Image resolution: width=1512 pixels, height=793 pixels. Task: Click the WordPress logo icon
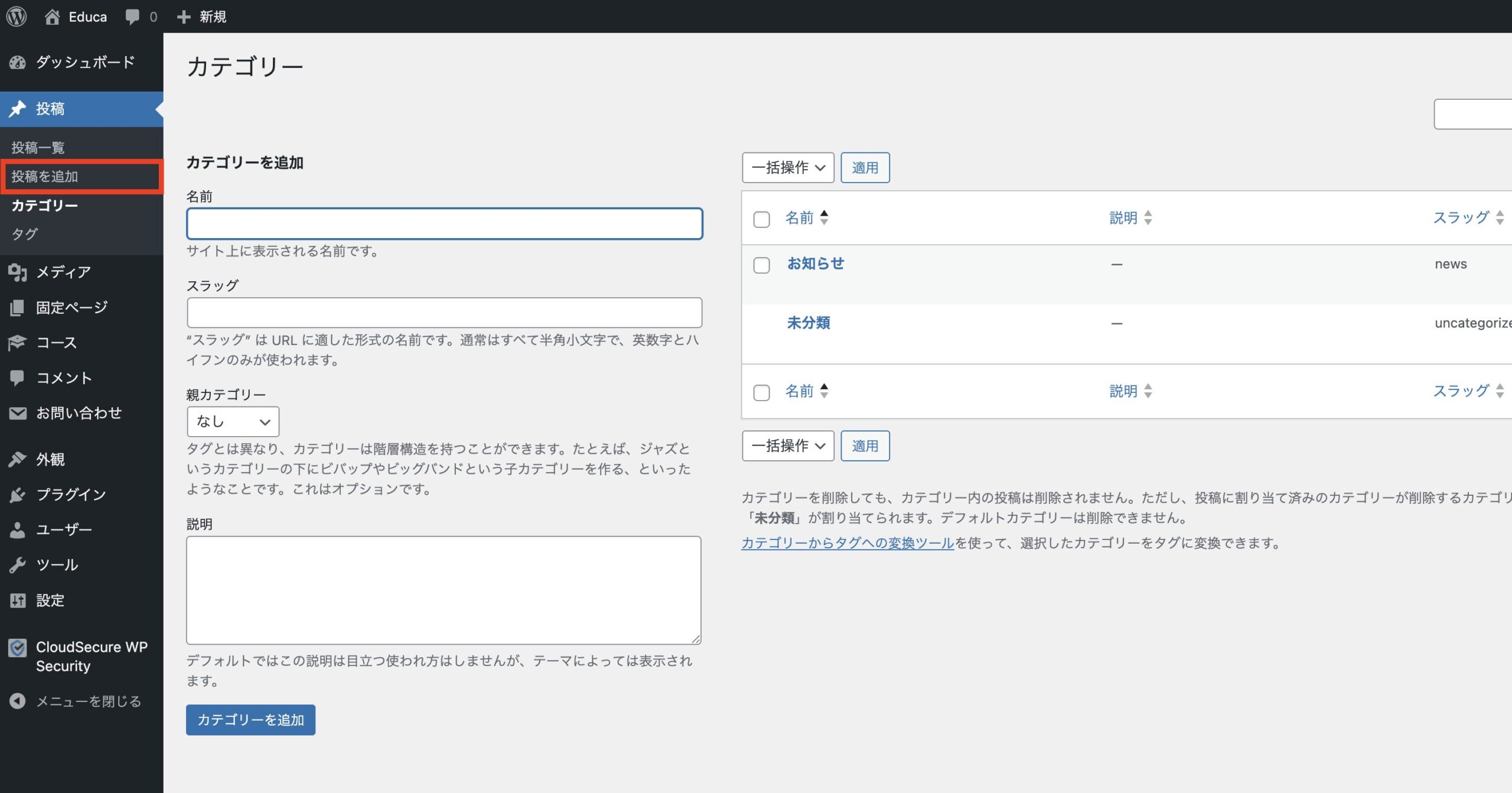pos(17,17)
